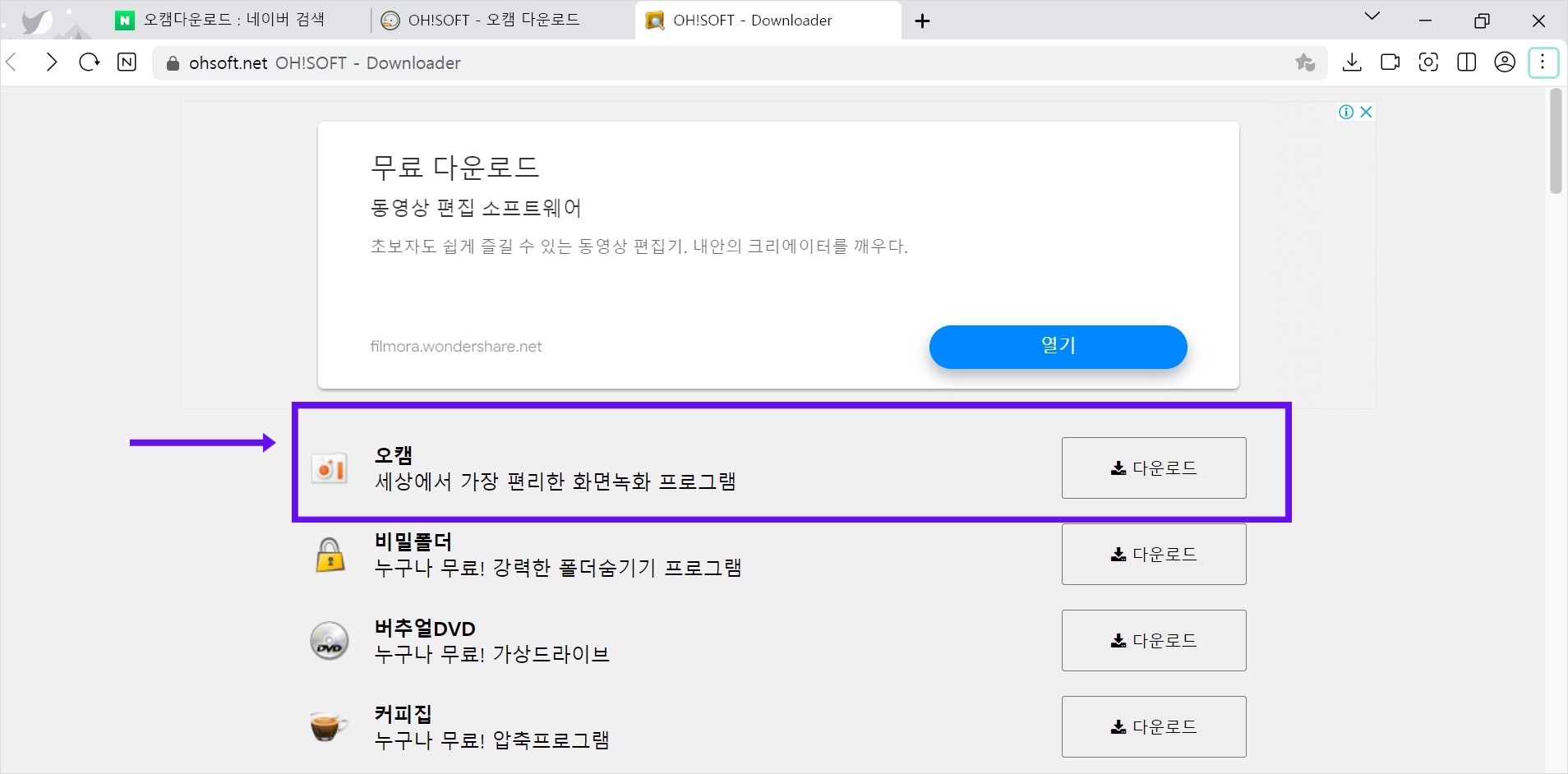The height and width of the screenshot is (774, 1568).
Task: Open filmora.wondershare.net ad link
Action: 456,347
